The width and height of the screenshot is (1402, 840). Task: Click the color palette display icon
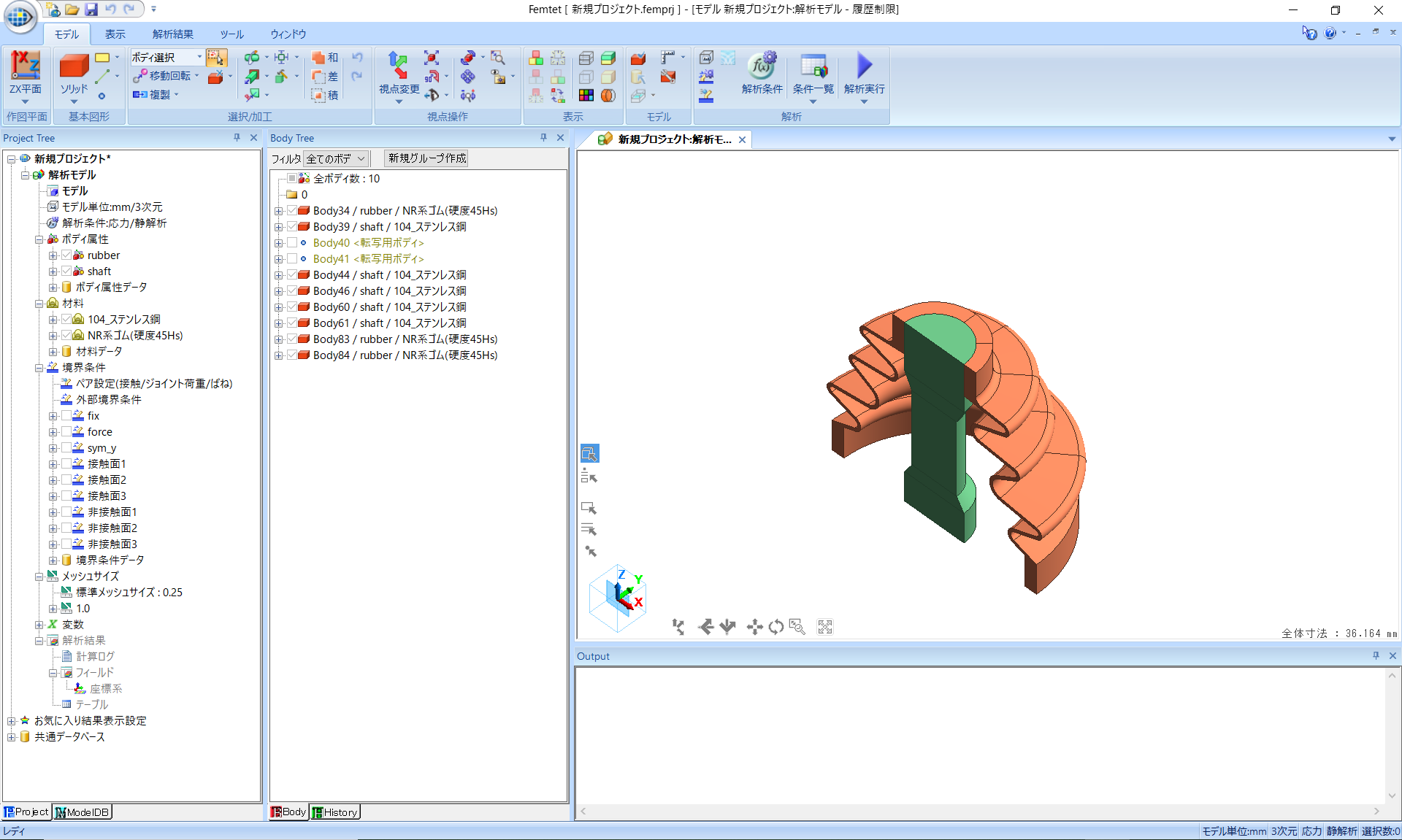586,96
